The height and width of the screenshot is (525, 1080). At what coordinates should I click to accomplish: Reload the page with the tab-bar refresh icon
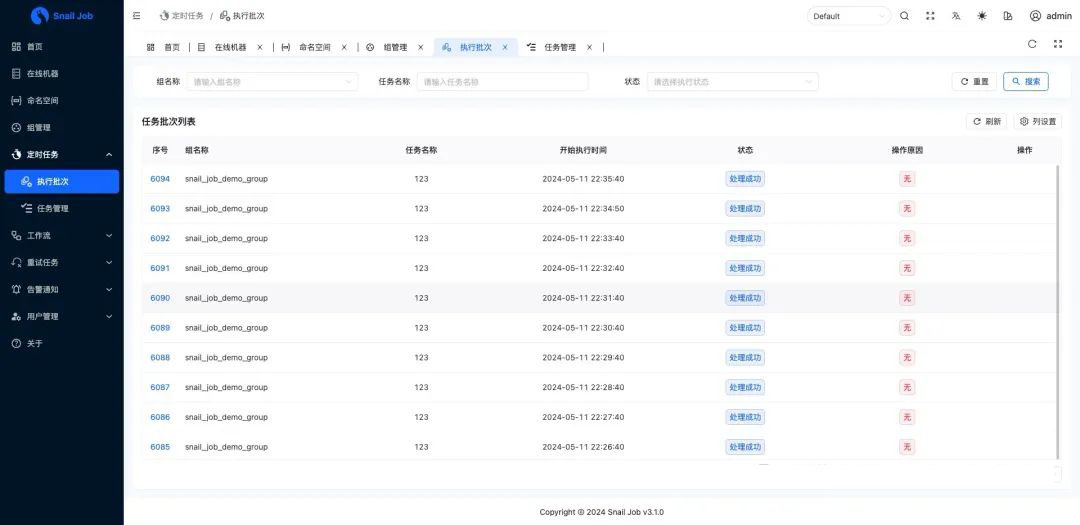[x=1032, y=44]
